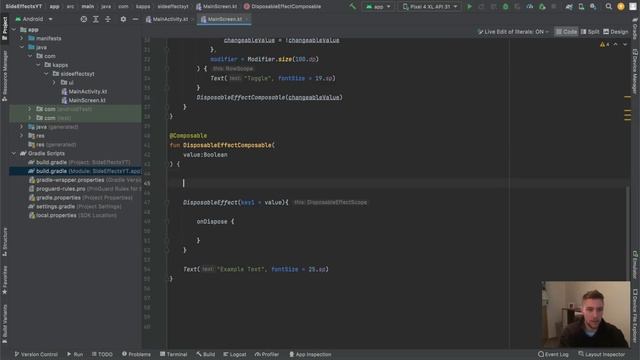Open the Version Control tool tab

[x=36, y=354]
